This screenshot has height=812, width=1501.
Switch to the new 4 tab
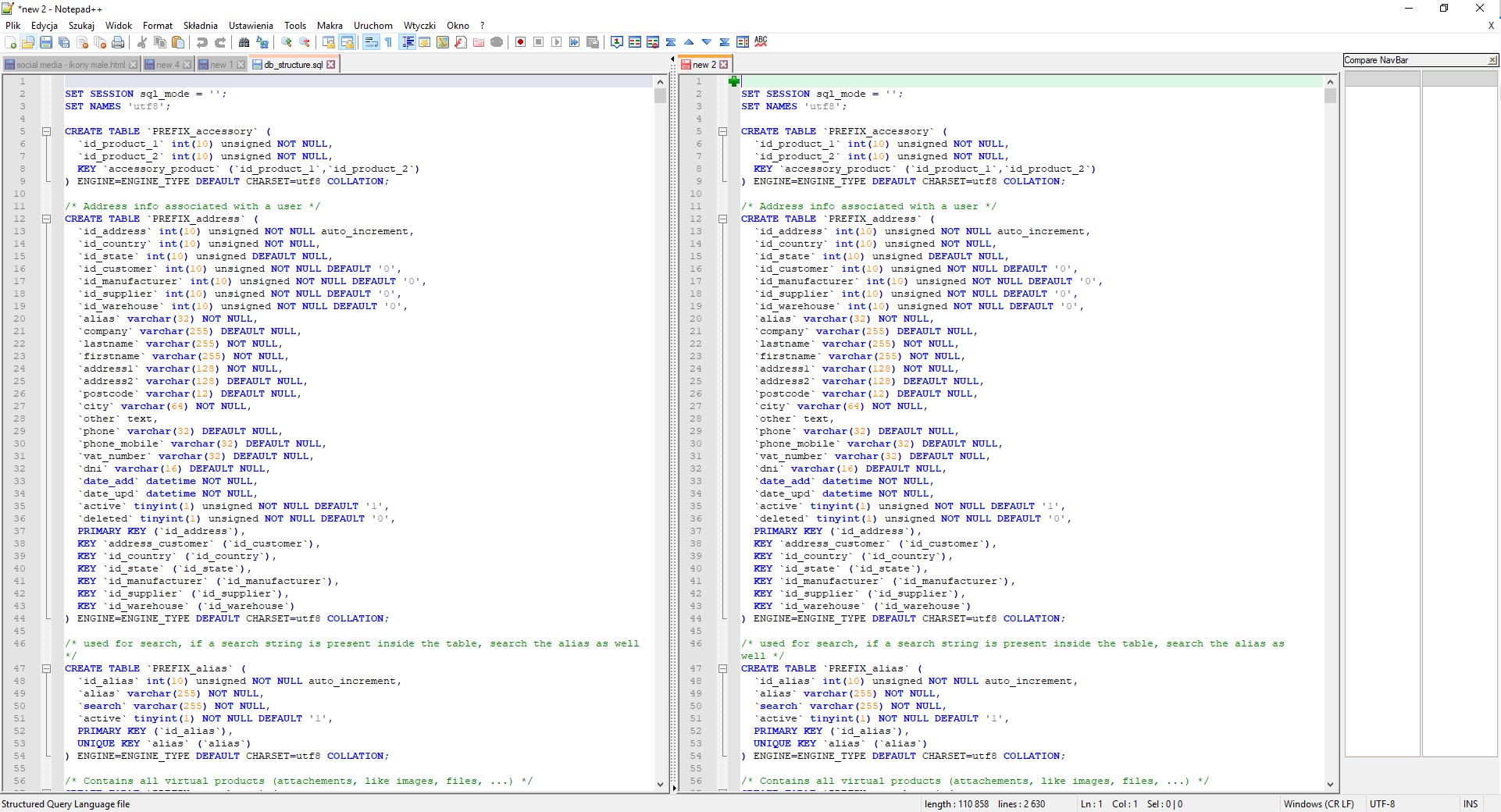pyautogui.click(x=167, y=65)
